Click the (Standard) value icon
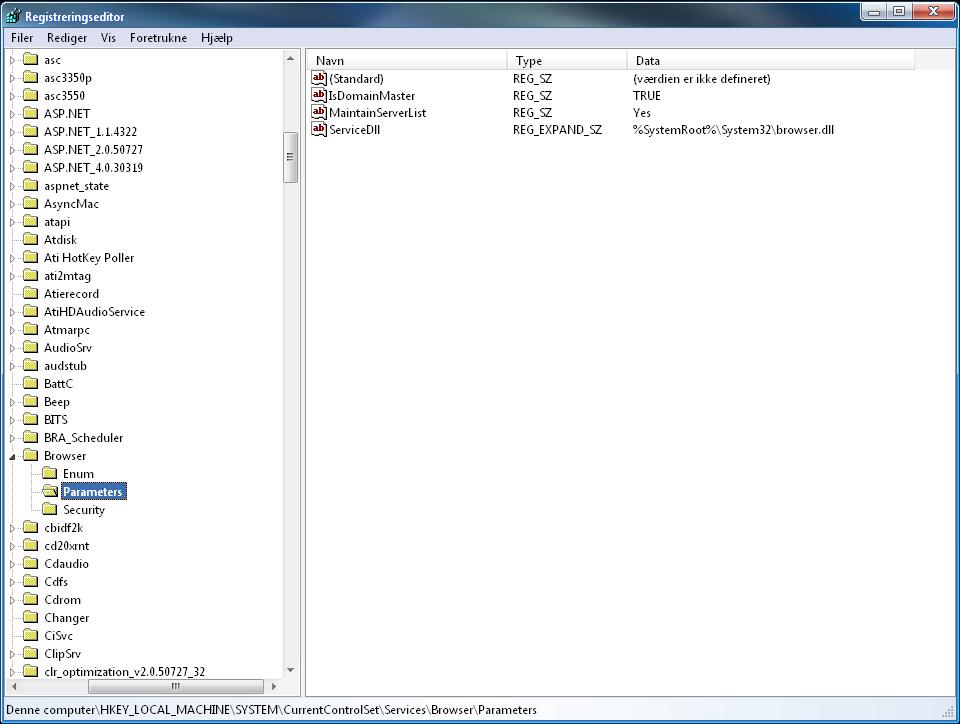This screenshot has height=724, width=960. (318, 78)
